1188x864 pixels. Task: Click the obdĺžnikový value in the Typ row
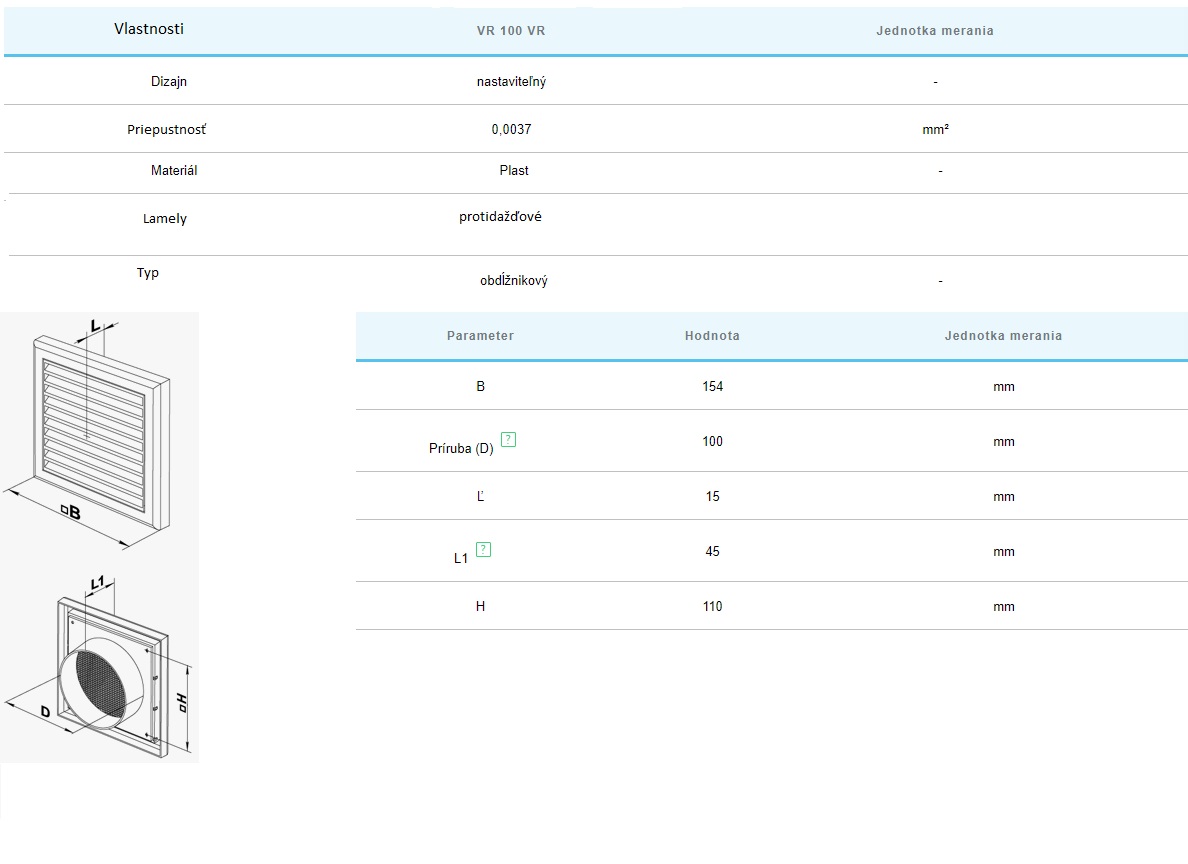coord(513,281)
